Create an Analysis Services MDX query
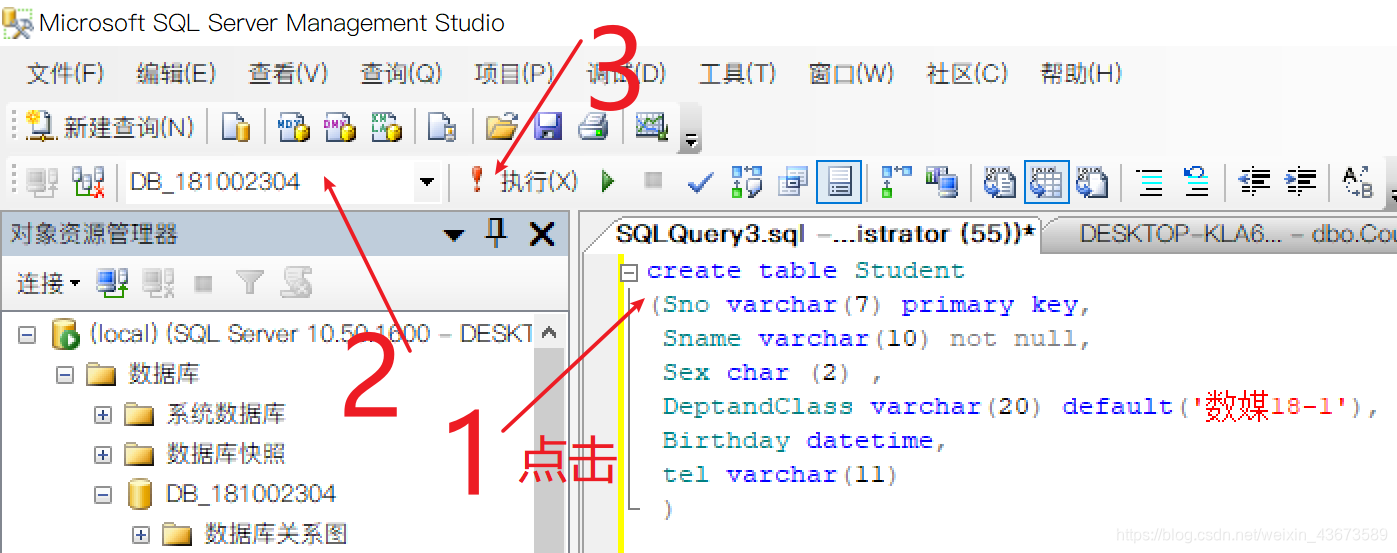 (294, 127)
